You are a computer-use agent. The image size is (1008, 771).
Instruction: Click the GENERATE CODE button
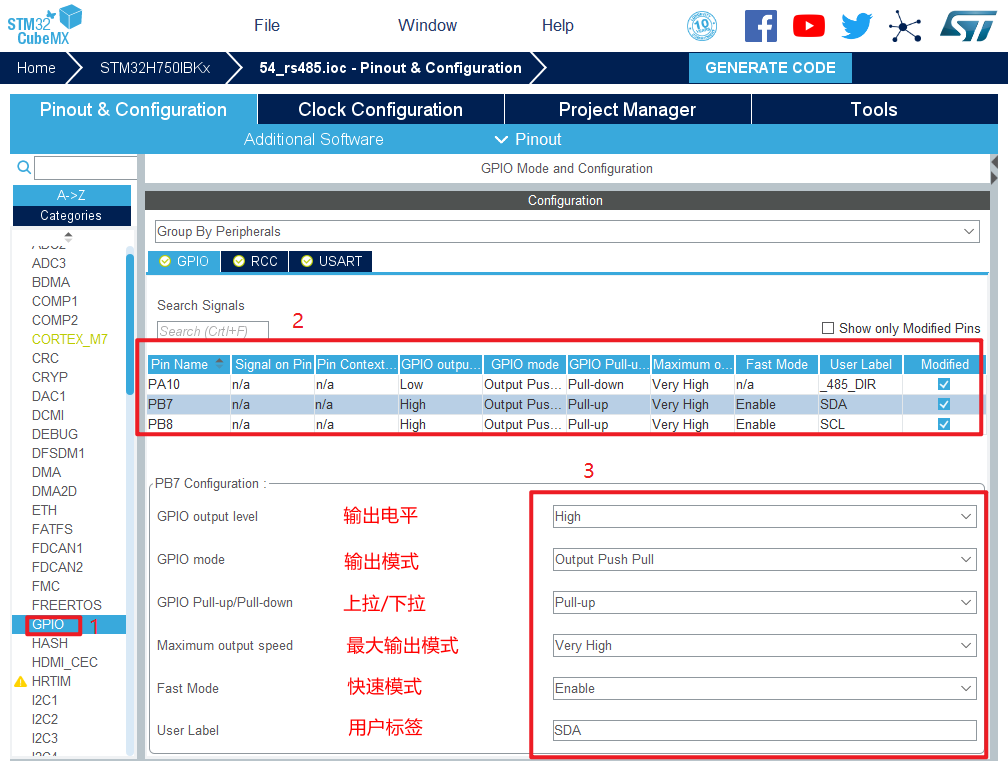click(x=770, y=68)
